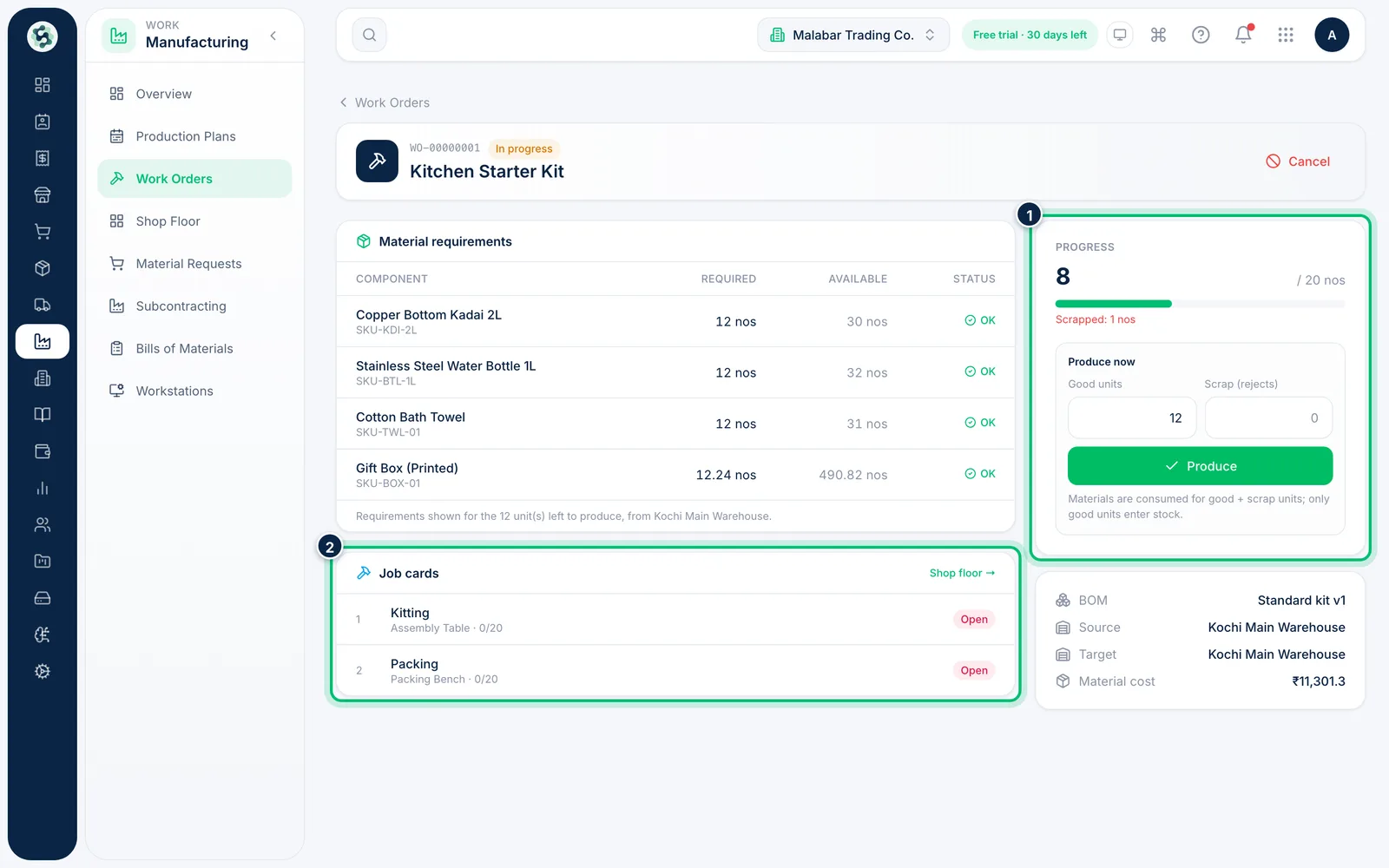Open the Packing job card row
Screen dimensions: 1389x868
coord(675,671)
